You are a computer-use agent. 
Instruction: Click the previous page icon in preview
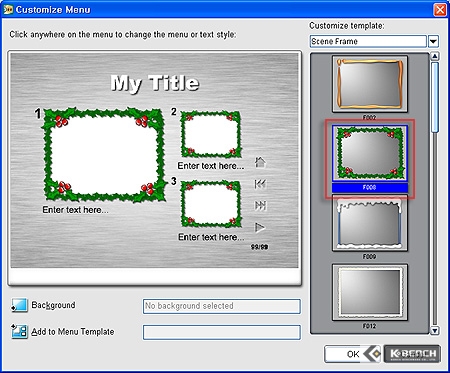pyautogui.click(x=260, y=184)
